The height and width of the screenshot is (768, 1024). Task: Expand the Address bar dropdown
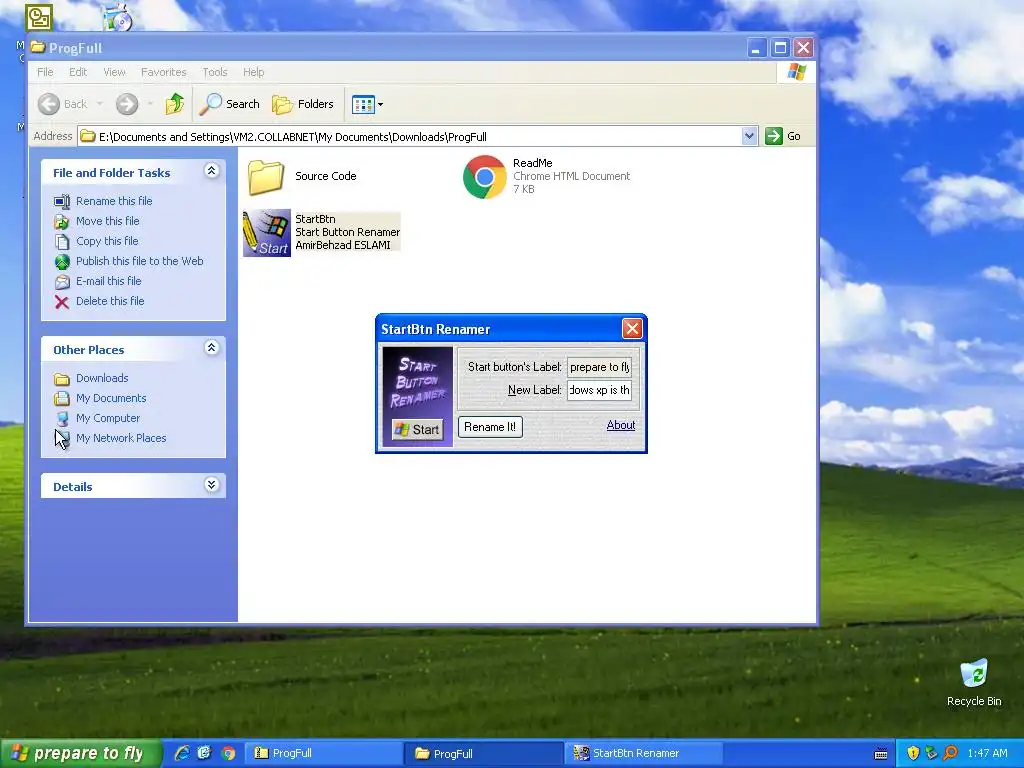tap(749, 136)
